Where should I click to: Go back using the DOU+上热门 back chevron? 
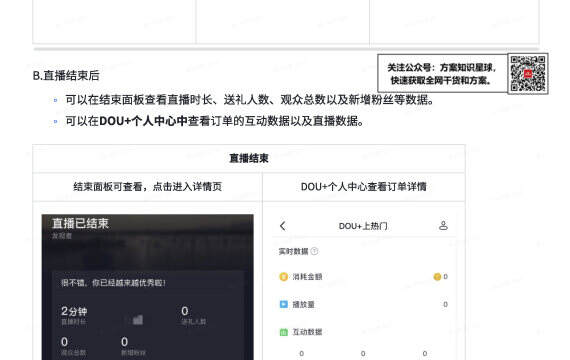click(283, 226)
